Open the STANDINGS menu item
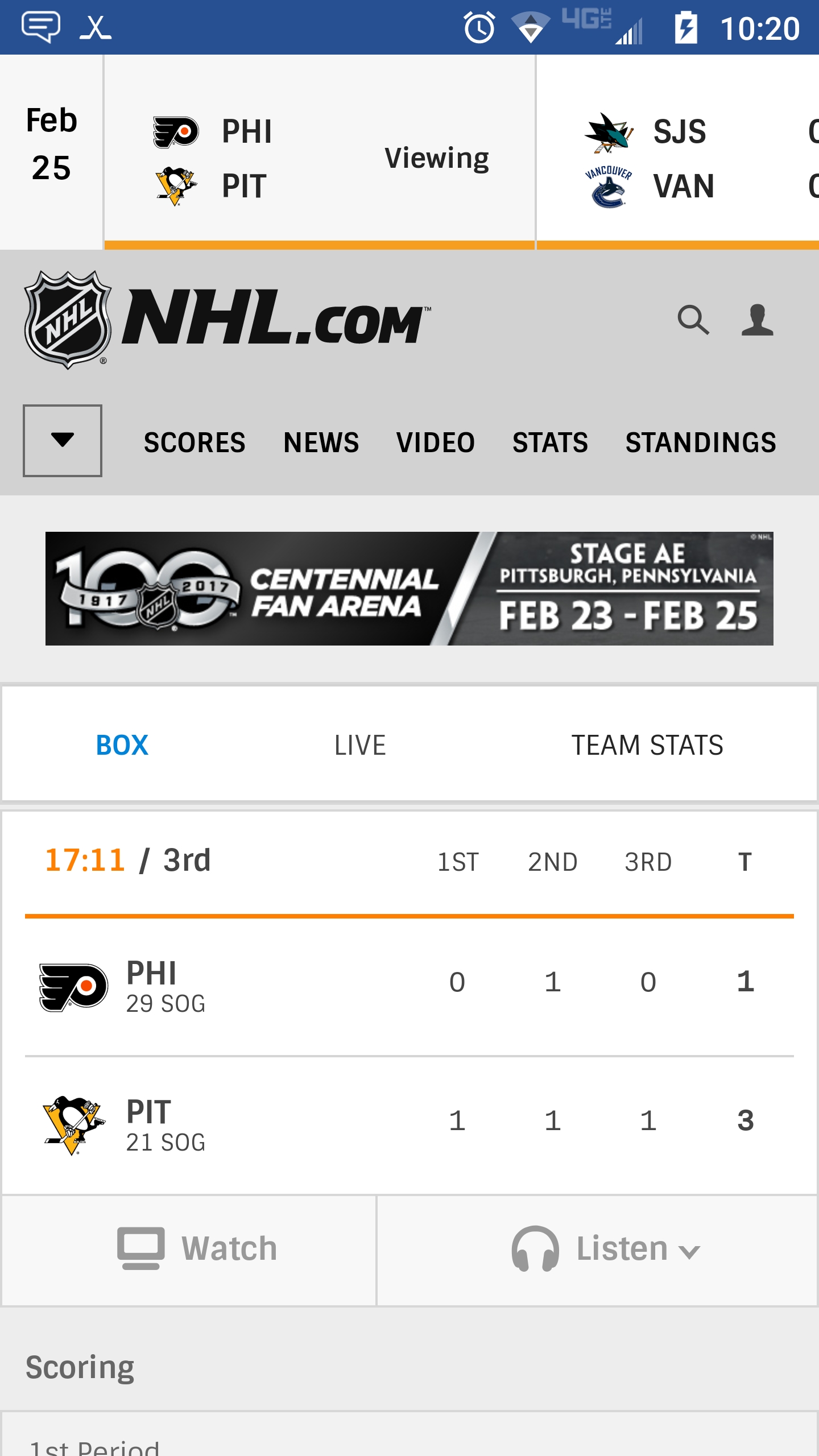This screenshot has width=819, height=1456. click(x=701, y=442)
